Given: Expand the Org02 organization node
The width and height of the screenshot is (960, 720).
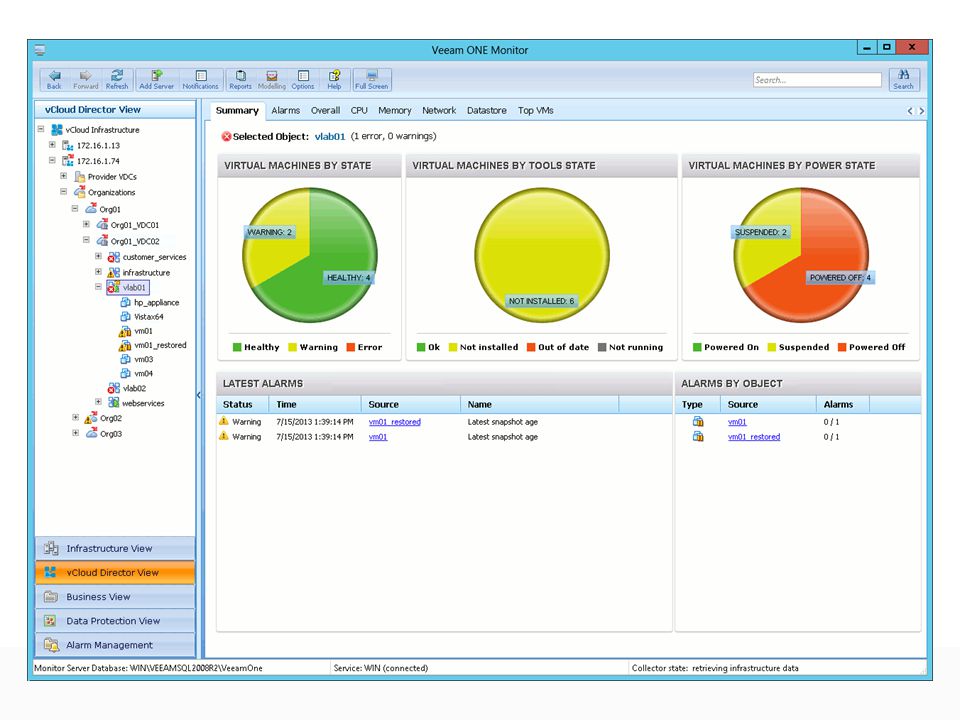Looking at the screenshot, I should [x=75, y=418].
